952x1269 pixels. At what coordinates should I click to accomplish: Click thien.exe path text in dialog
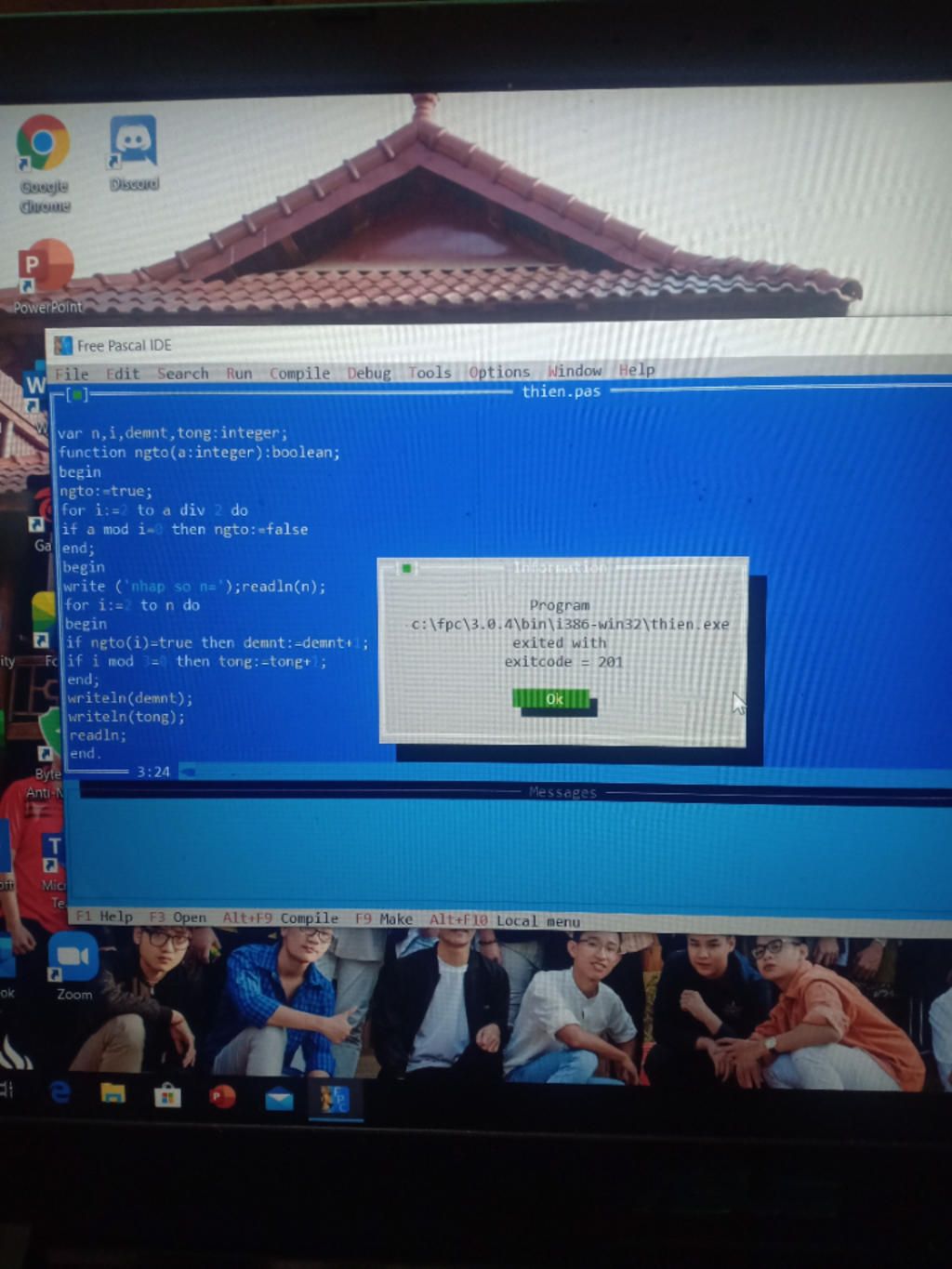click(570, 624)
